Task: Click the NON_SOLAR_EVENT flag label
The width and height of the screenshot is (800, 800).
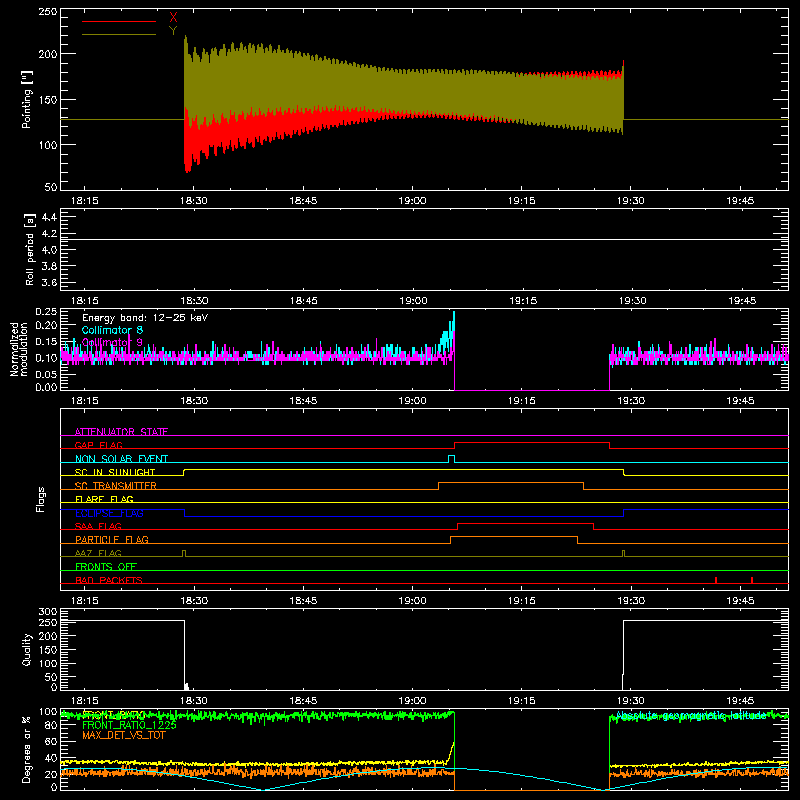Action: pyautogui.click(x=121, y=459)
